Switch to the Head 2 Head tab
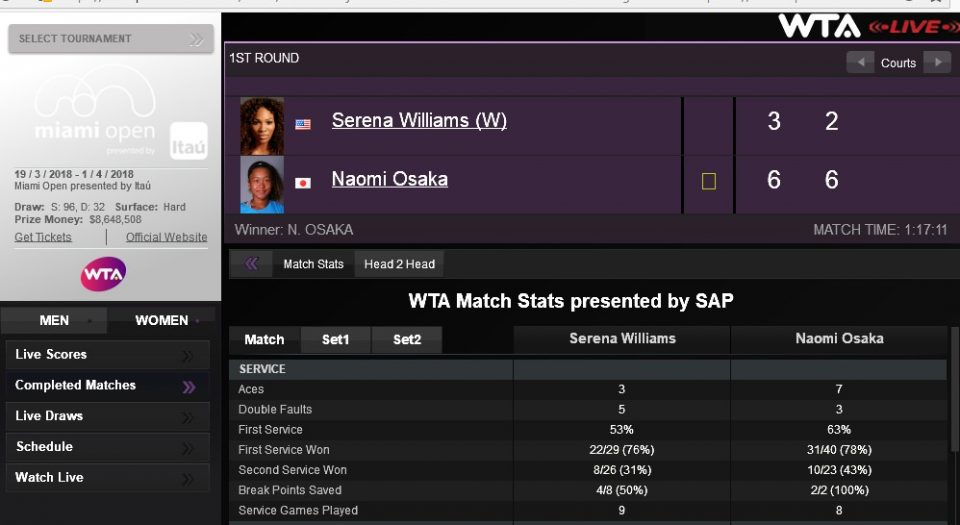Screen dimensions: 960x525 click(x=399, y=264)
